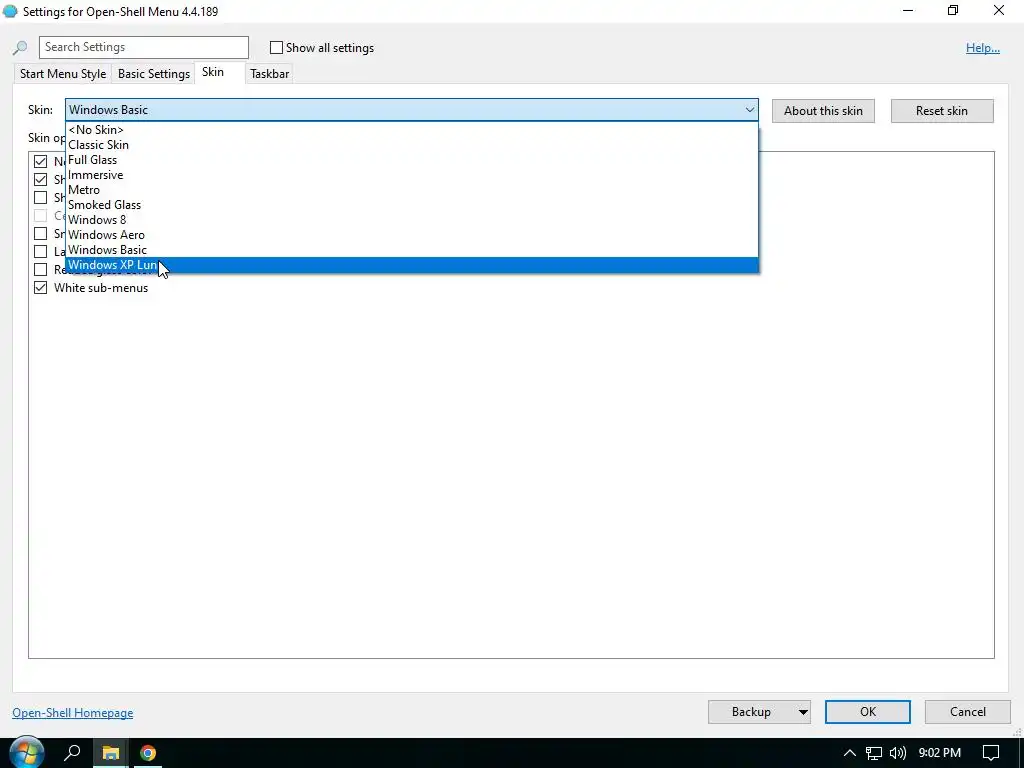Visit the Open-Shell Homepage link
The image size is (1024, 768).
point(72,712)
